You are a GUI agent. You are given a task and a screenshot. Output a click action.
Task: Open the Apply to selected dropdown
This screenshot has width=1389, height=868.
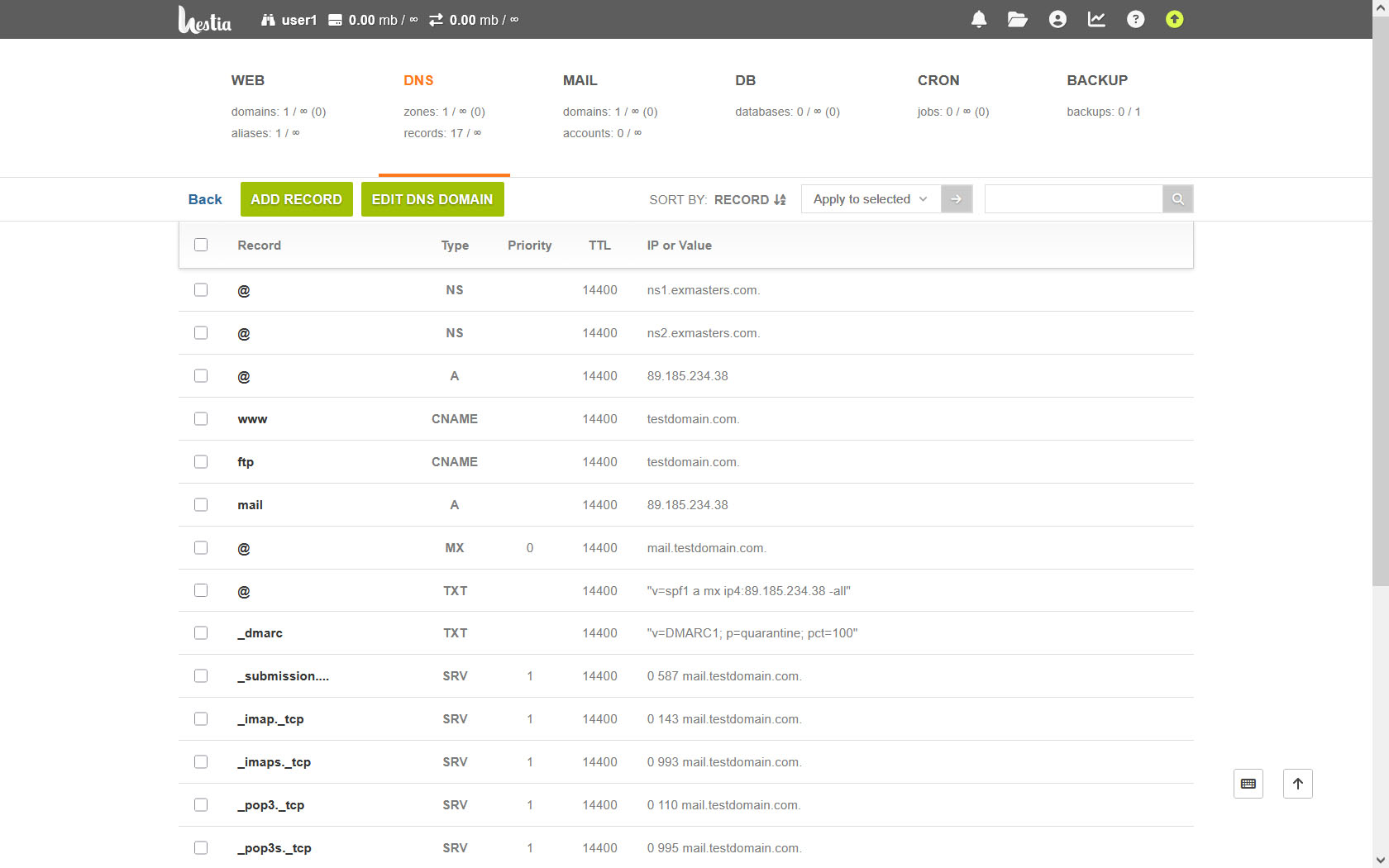pos(871,199)
